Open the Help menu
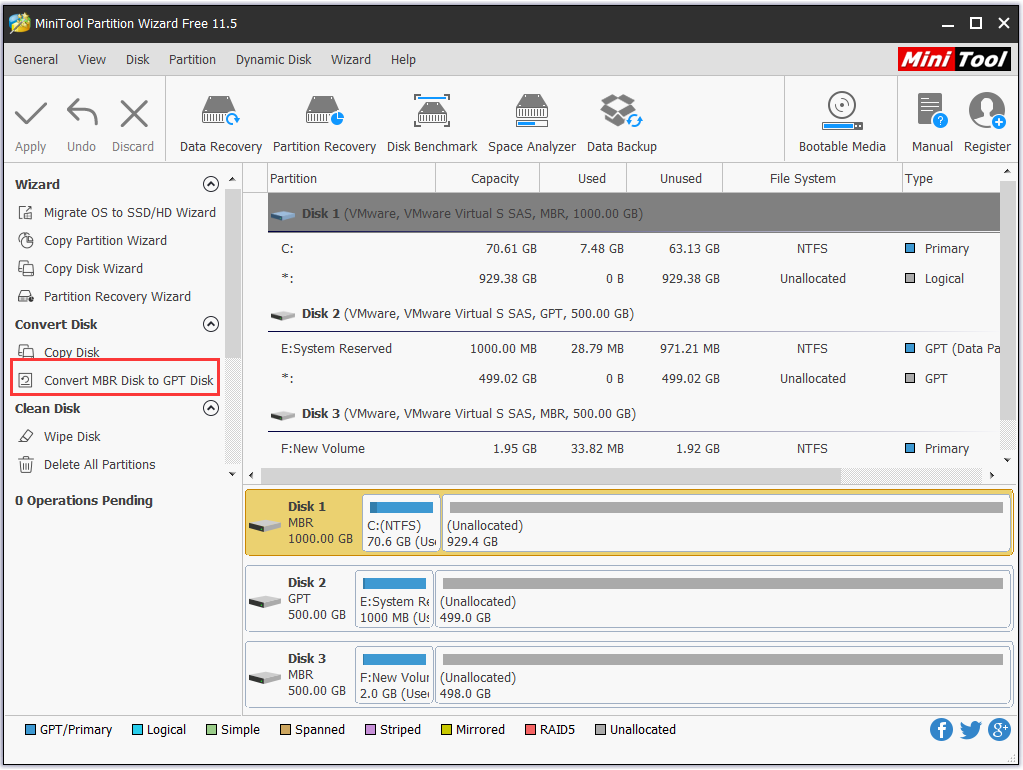This screenshot has height=770, width=1023. [403, 59]
